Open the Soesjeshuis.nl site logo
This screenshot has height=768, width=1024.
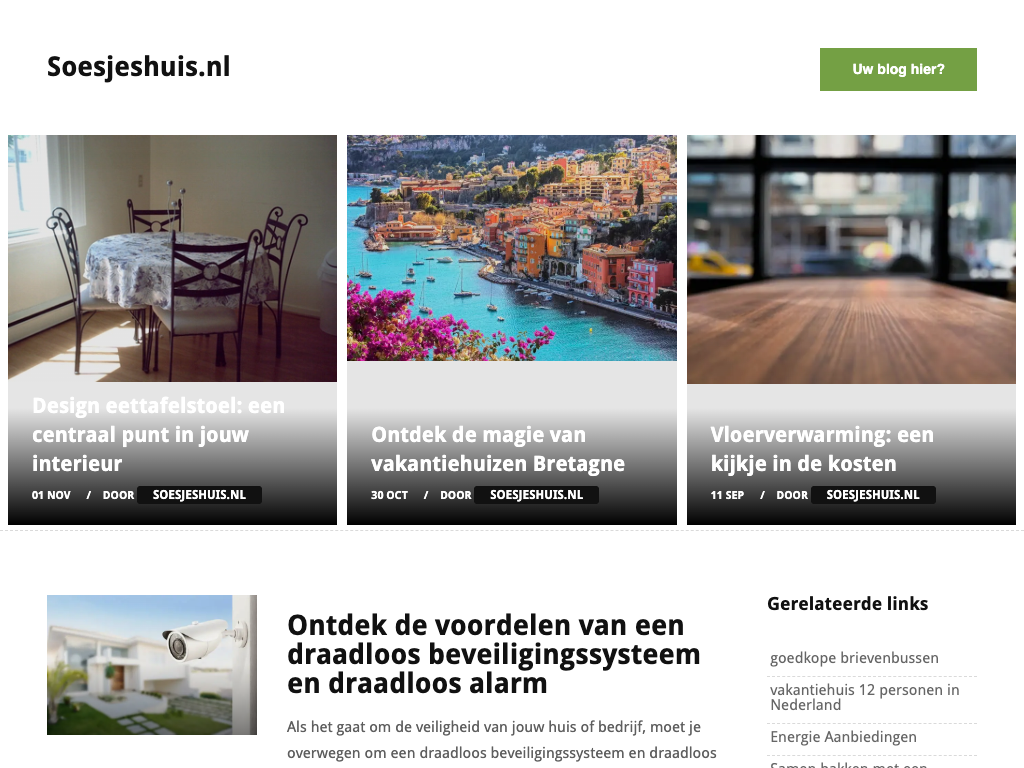tap(138, 67)
